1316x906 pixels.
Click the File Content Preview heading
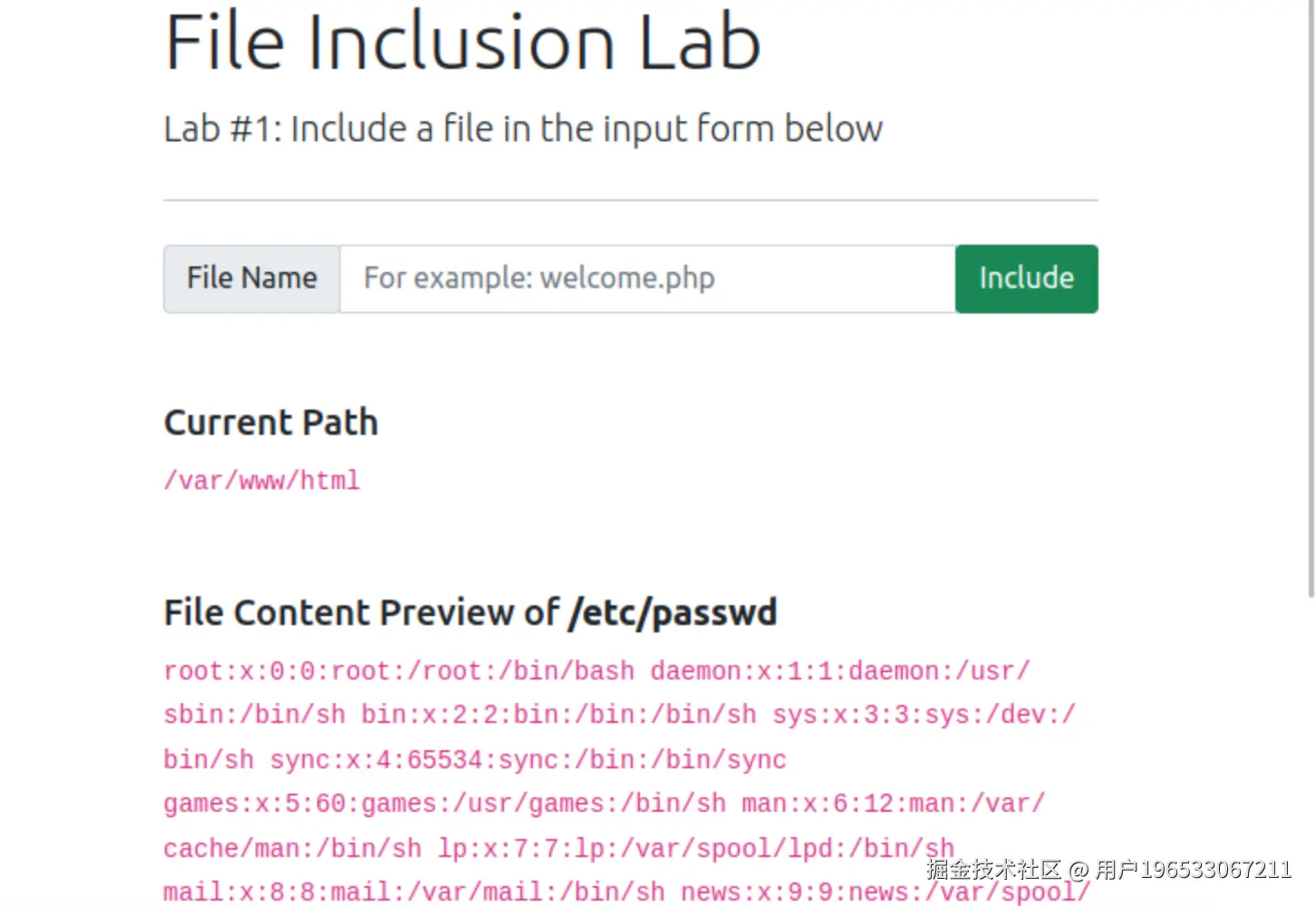(x=363, y=612)
